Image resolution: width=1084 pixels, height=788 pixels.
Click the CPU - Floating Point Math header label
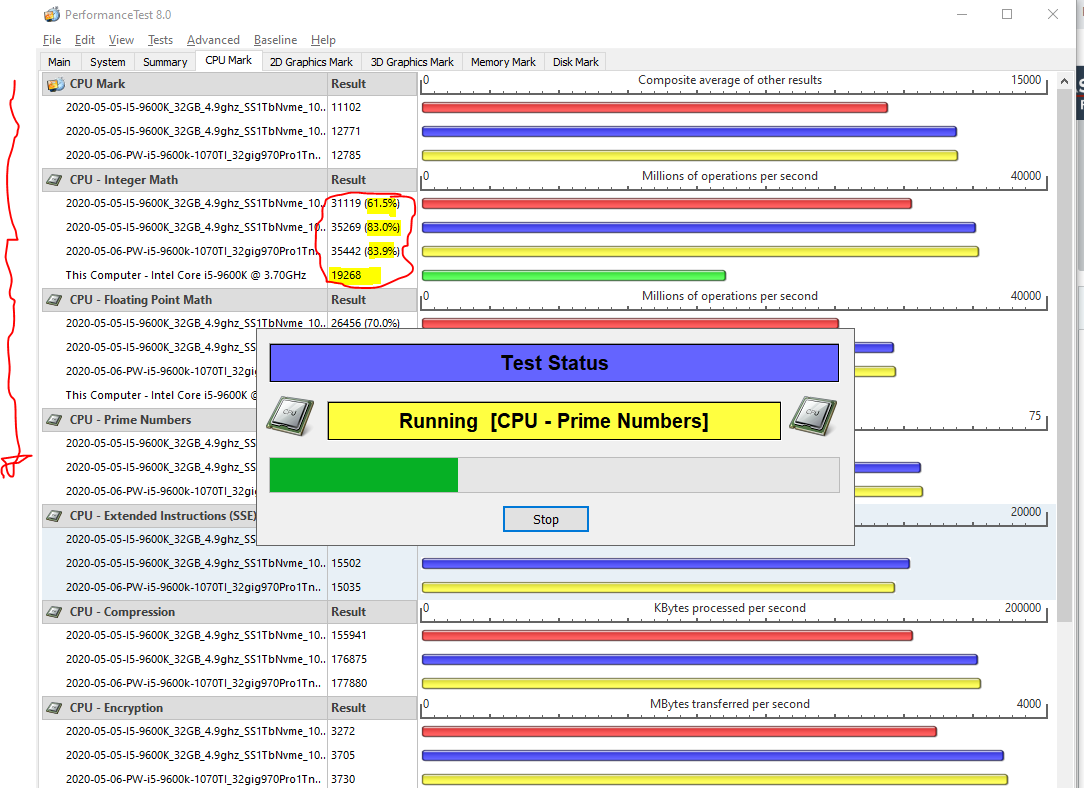click(x=141, y=300)
